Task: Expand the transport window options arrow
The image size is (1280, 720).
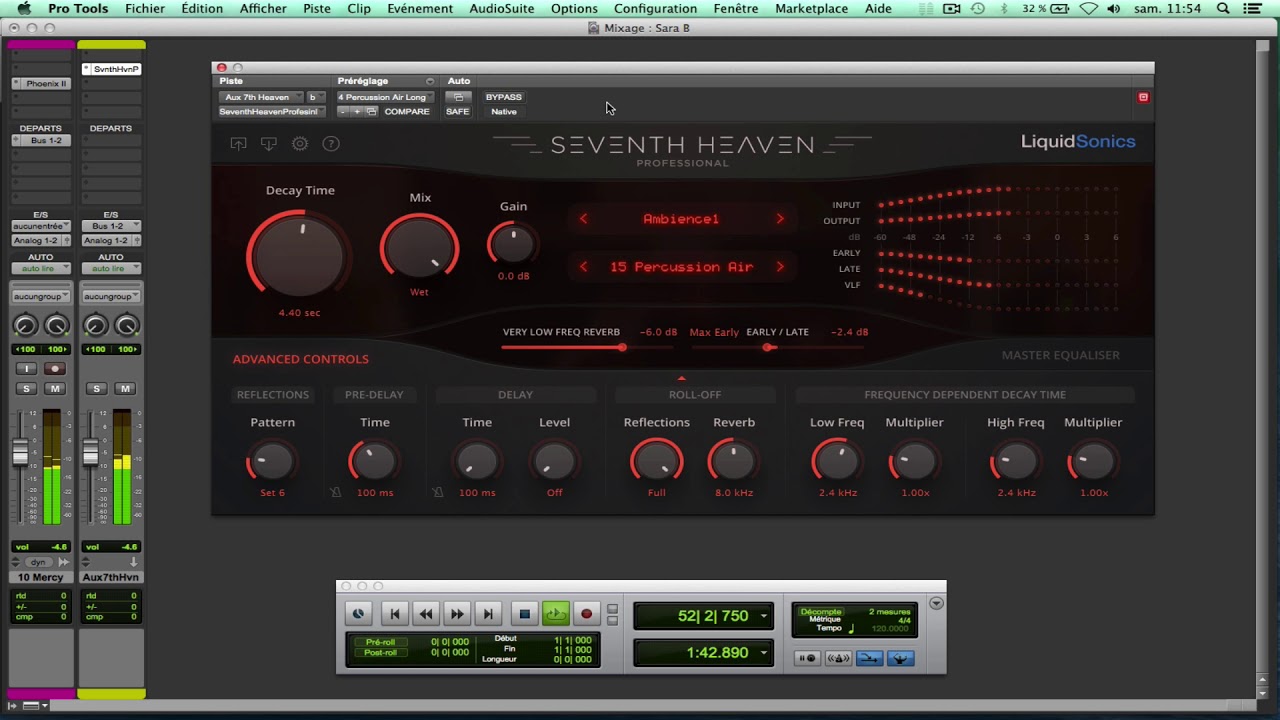Action: coord(936,603)
